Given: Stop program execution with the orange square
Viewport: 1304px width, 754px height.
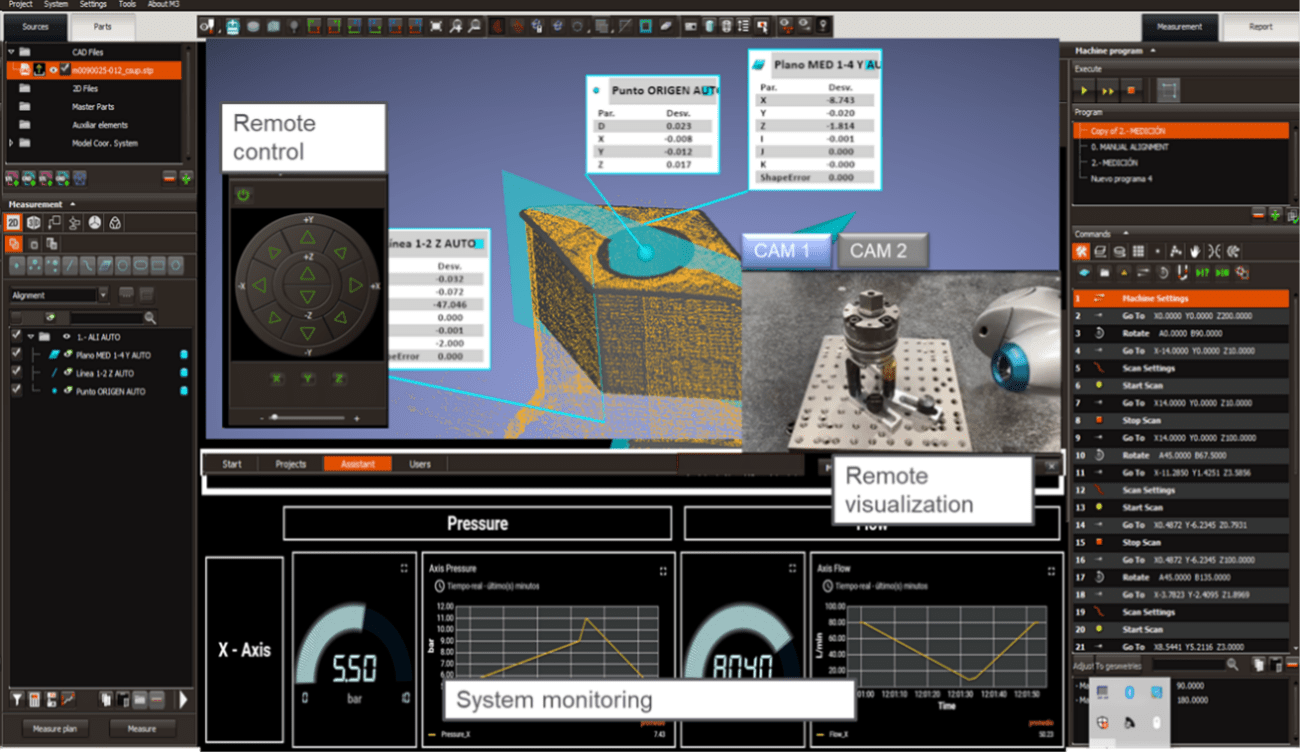Looking at the screenshot, I should tap(1132, 91).
